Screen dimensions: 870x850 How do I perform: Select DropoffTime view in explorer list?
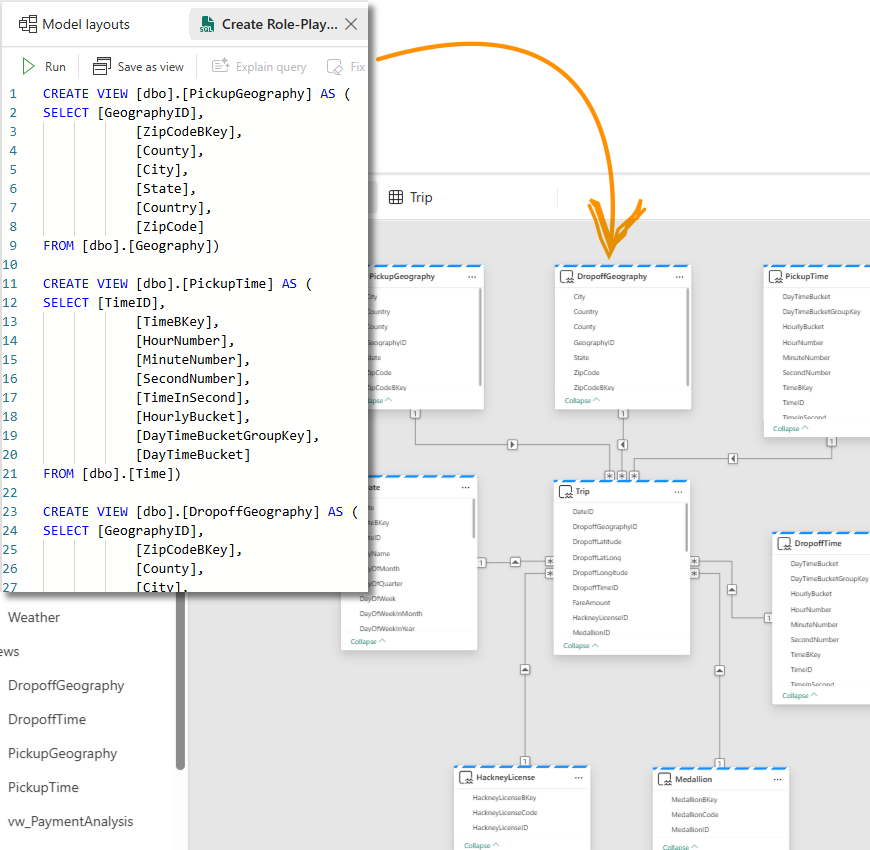(x=47, y=720)
